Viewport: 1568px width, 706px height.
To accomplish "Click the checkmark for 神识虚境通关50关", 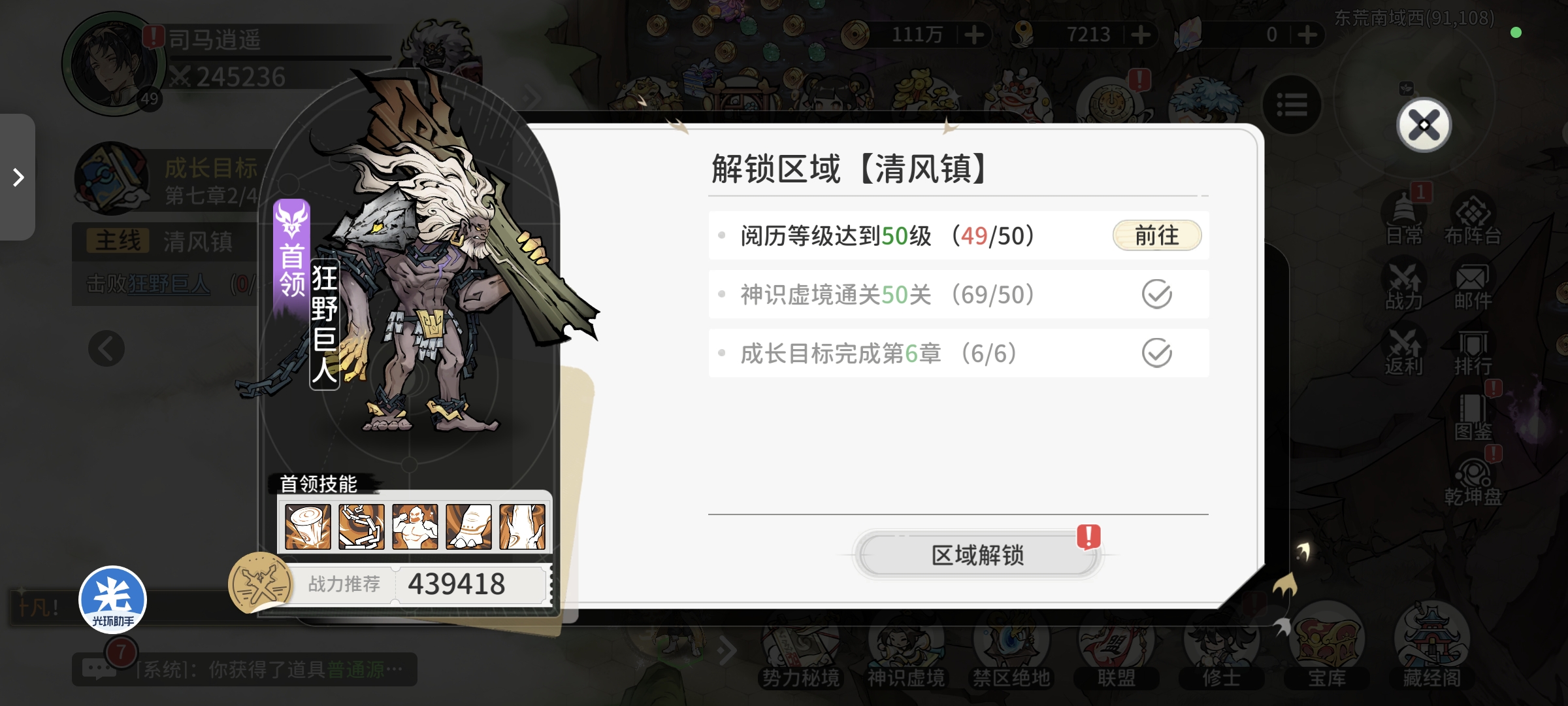I will pos(1156,294).
